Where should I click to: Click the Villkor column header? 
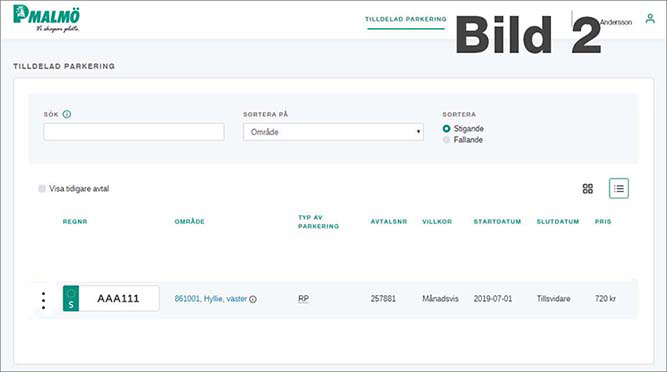tap(437, 221)
